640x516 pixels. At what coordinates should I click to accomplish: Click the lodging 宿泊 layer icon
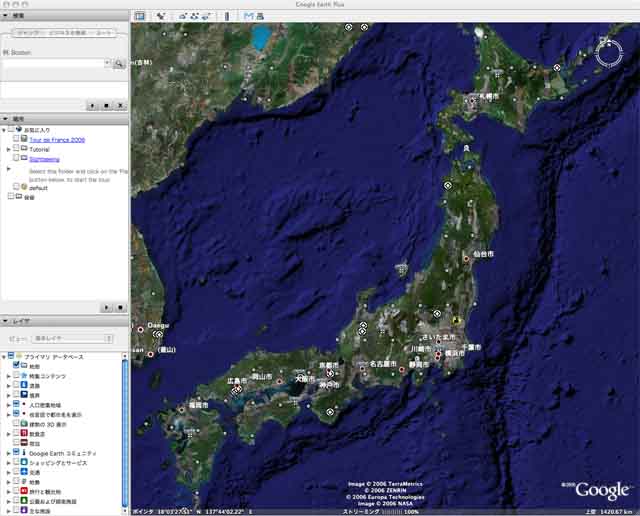[24, 443]
